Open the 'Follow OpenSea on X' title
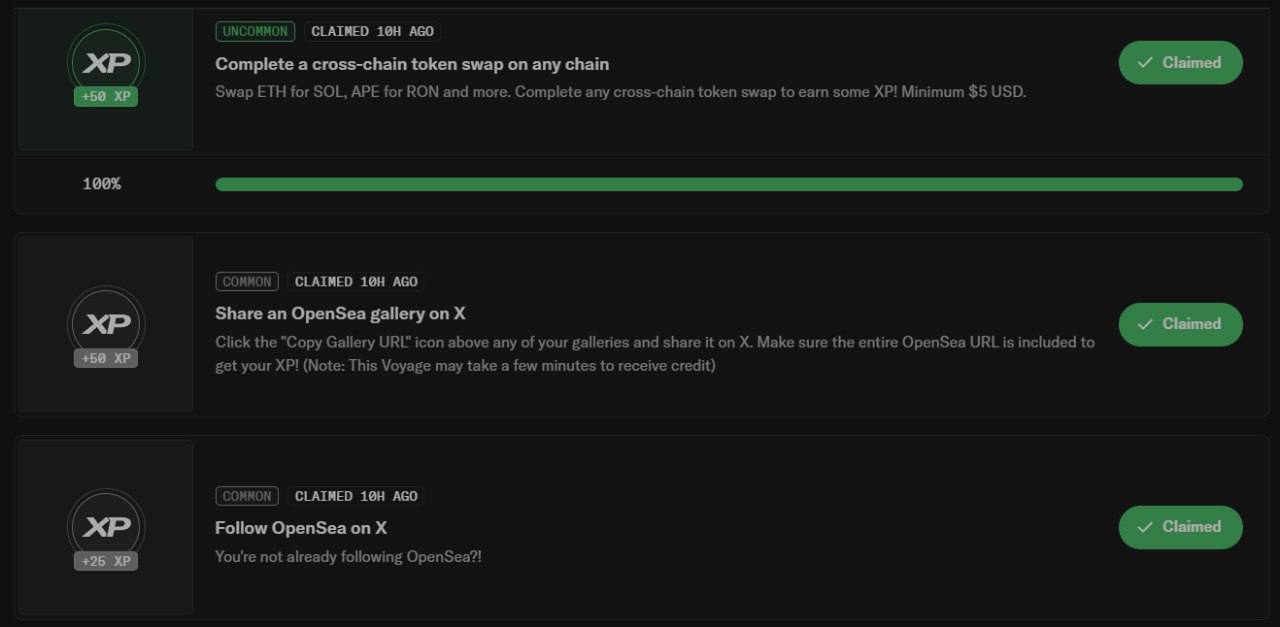This screenshot has width=1280, height=627. coord(301,528)
